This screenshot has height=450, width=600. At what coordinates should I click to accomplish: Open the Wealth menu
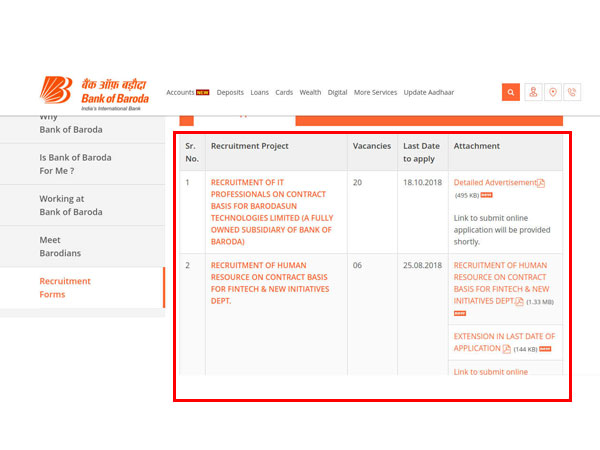coord(310,92)
